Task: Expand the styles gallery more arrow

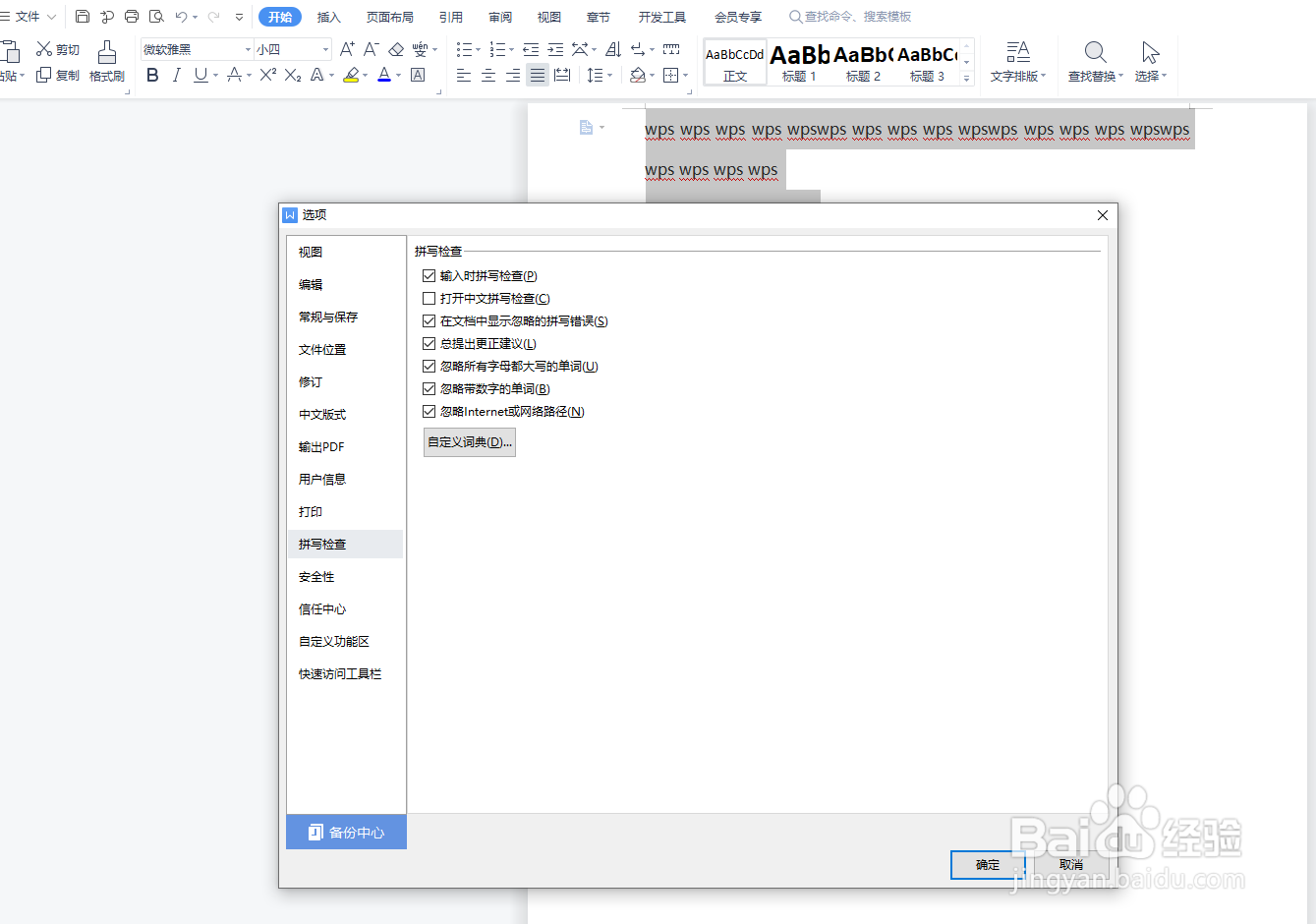Action: tap(967, 78)
